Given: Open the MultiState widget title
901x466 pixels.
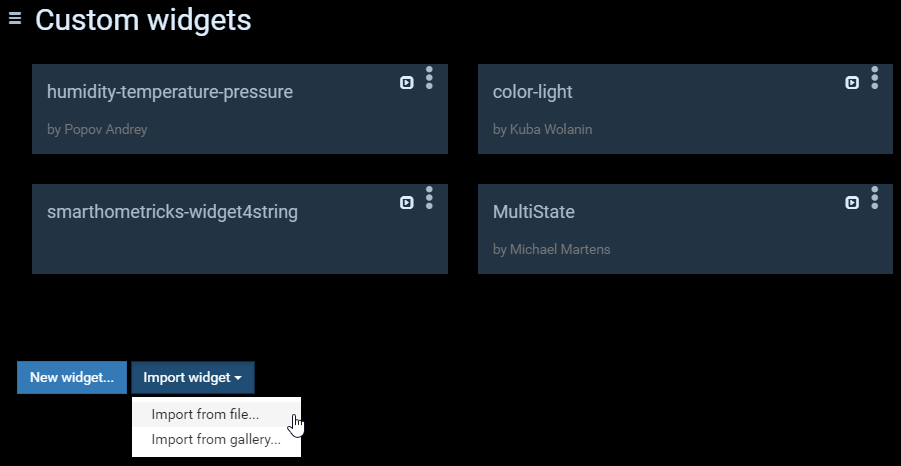Looking at the screenshot, I should pos(534,212).
